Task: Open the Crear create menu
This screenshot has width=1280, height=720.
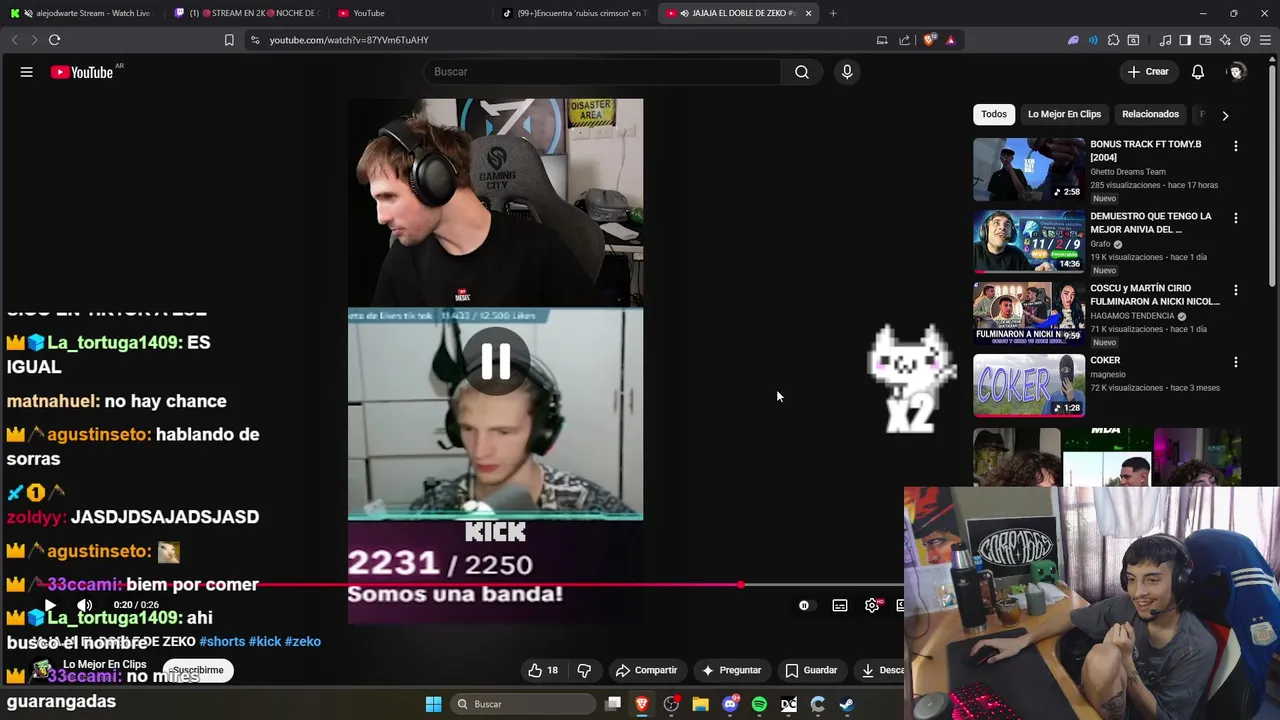Action: point(1148,72)
